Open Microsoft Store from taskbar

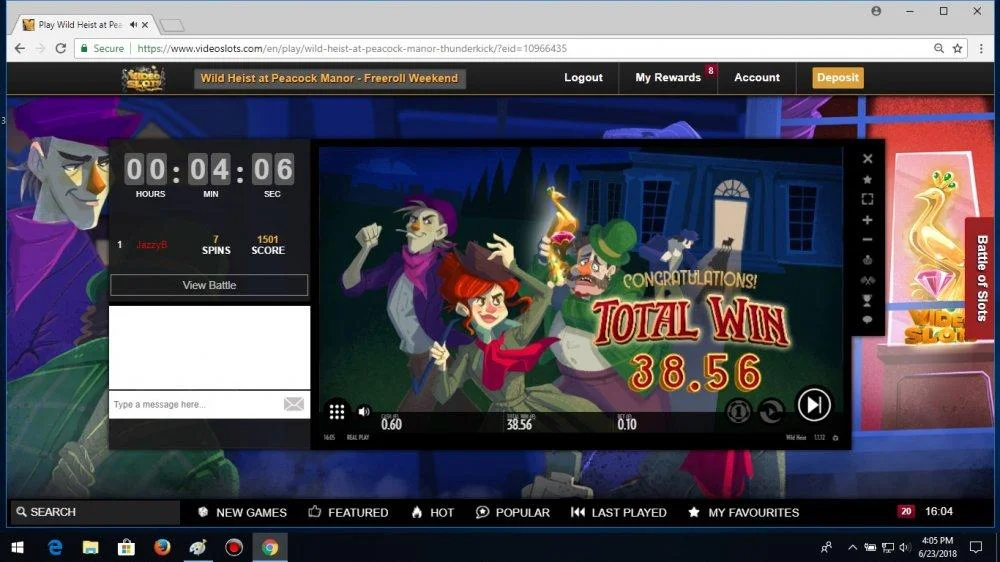126,547
